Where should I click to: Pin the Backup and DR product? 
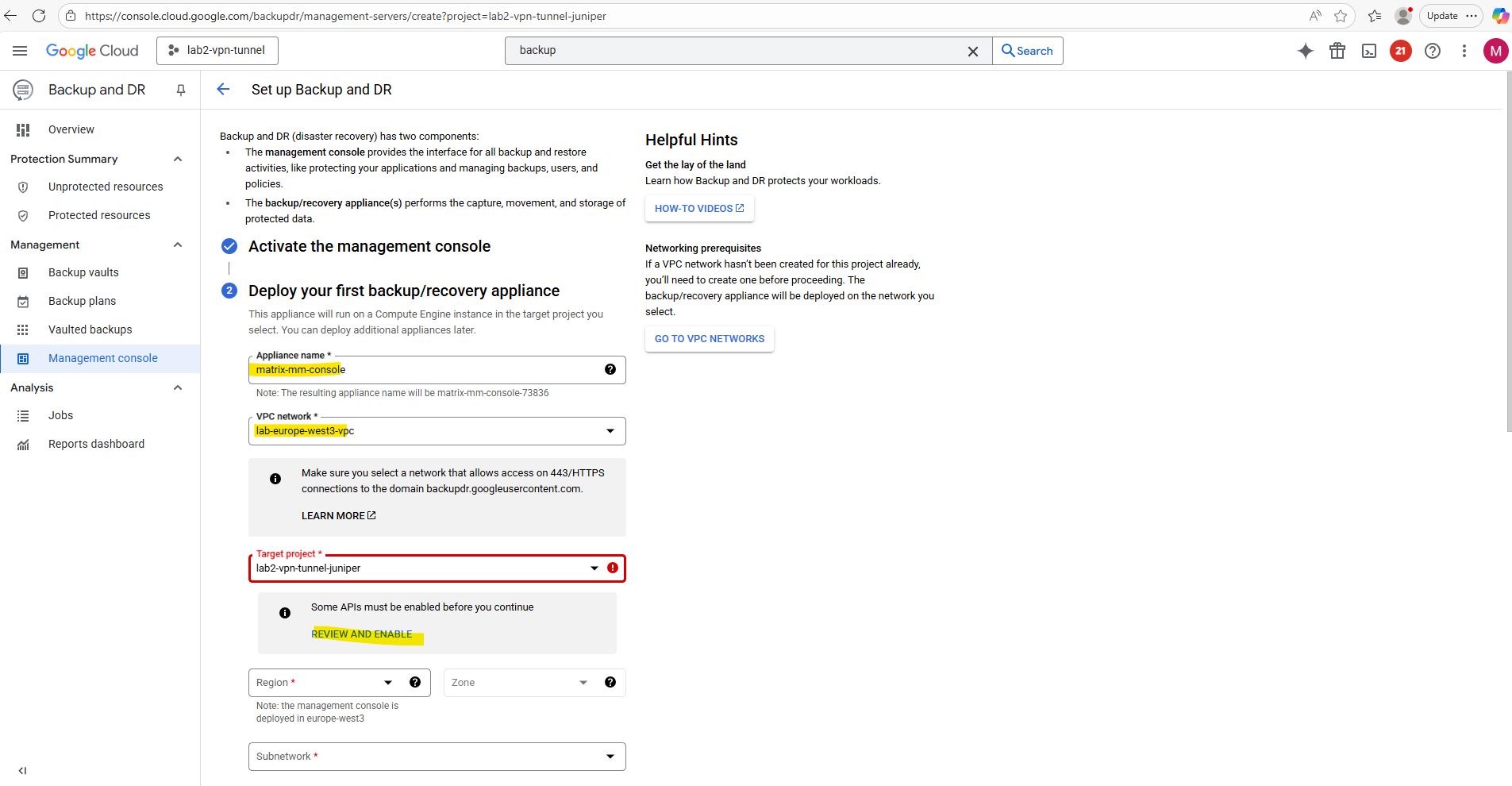pyautogui.click(x=181, y=91)
